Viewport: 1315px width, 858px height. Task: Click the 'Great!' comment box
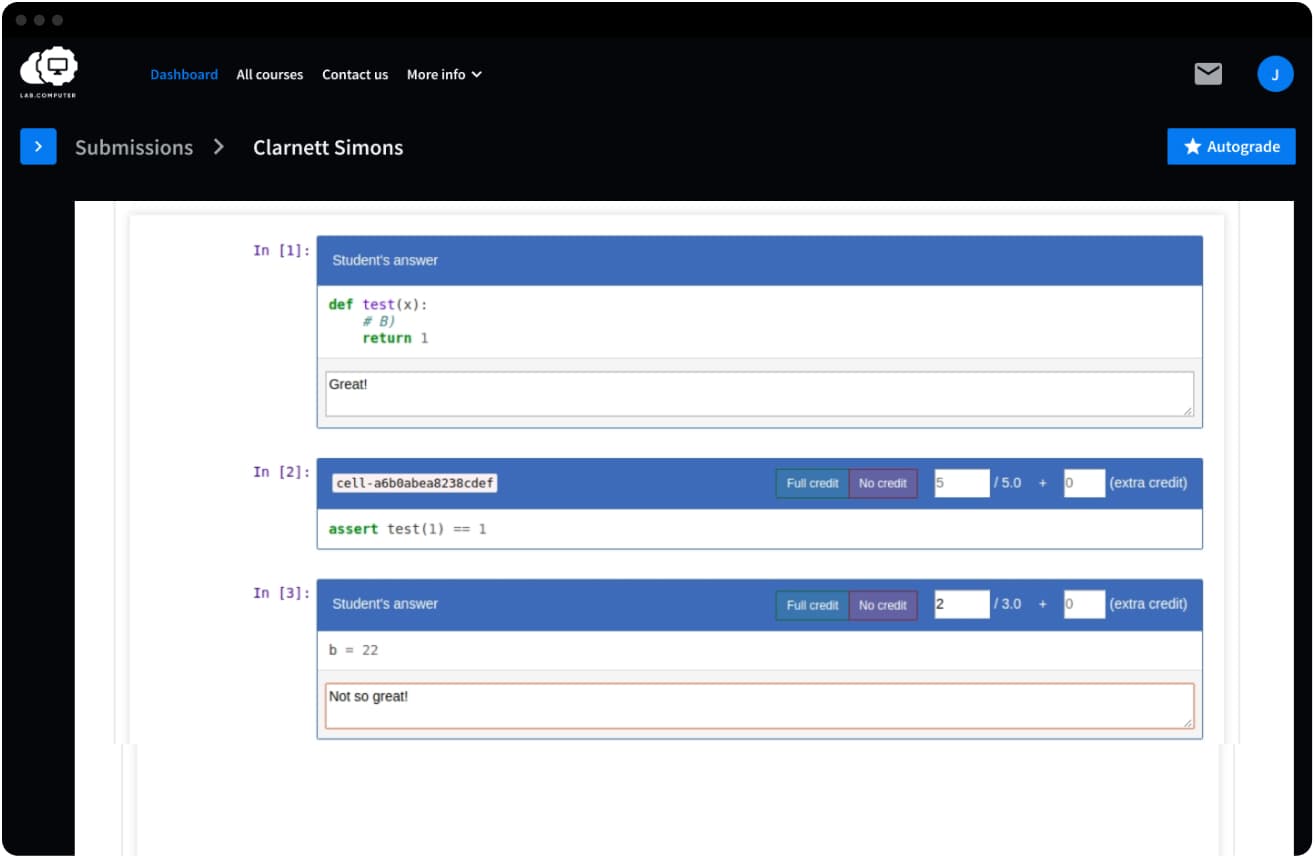(760, 394)
